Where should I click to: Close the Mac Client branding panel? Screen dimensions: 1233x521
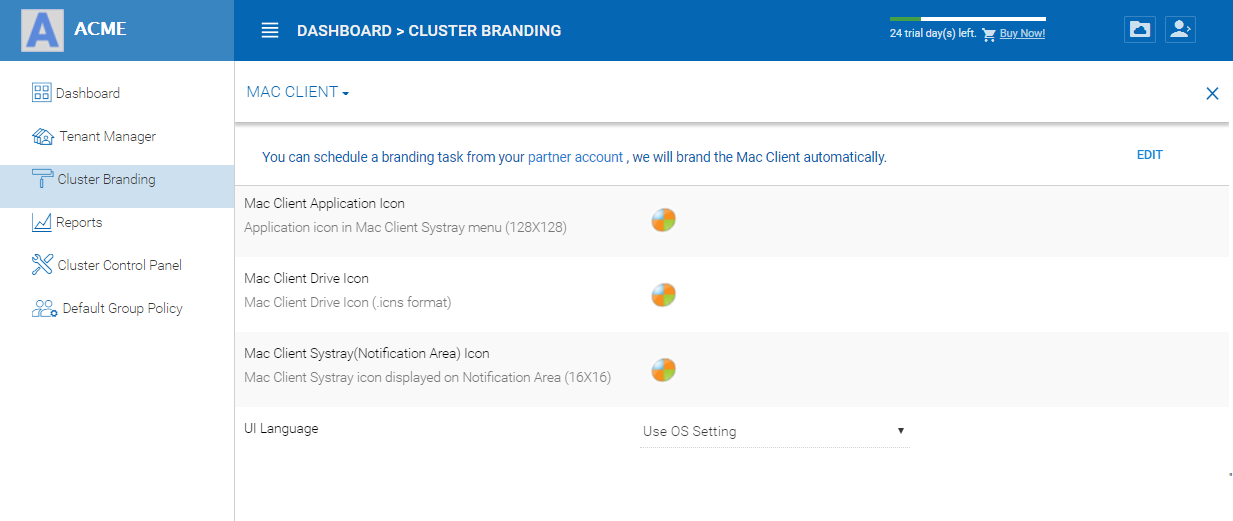[1212, 93]
